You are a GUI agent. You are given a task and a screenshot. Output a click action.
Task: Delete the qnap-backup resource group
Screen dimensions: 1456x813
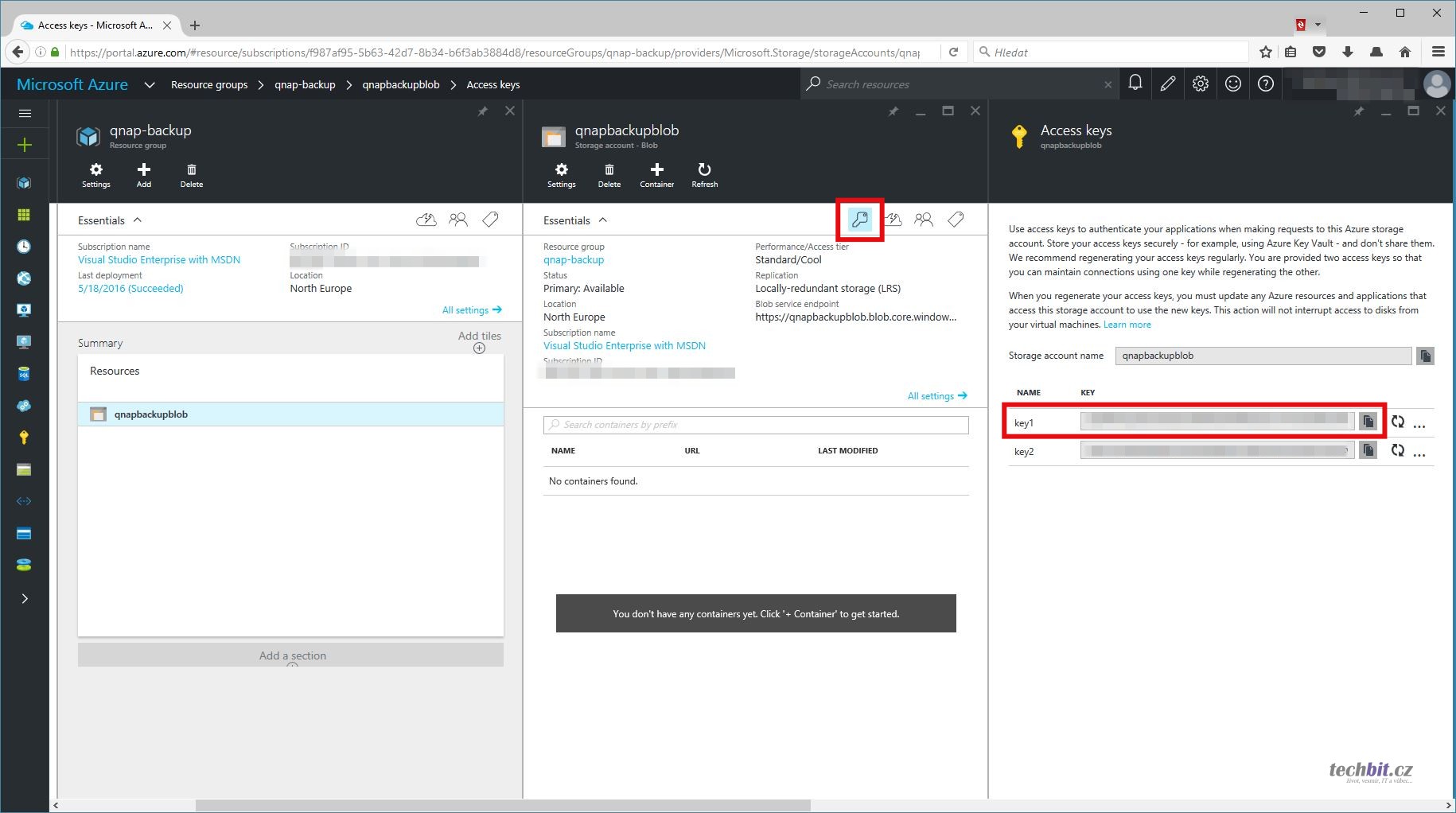point(191,175)
